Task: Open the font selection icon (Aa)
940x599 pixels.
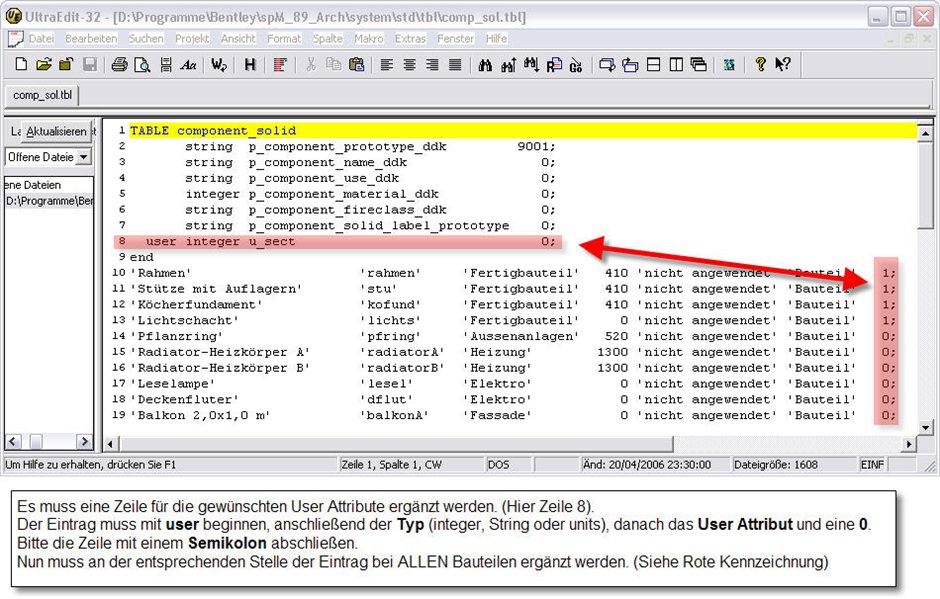Action: [188, 64]
